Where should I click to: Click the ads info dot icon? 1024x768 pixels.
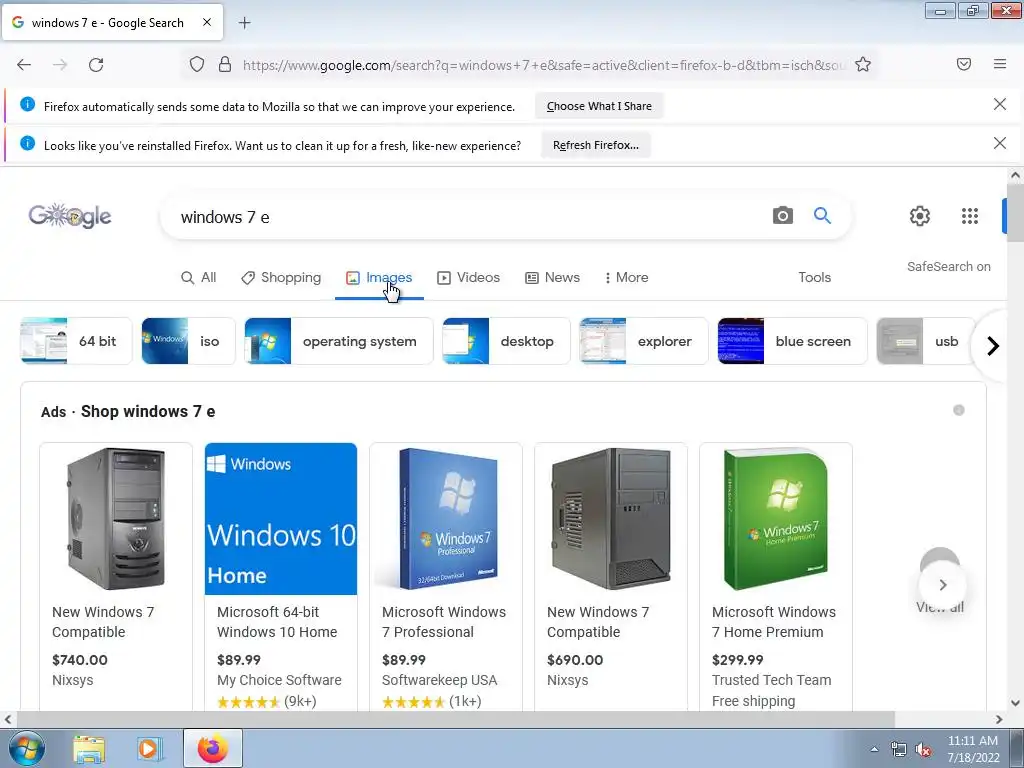pyautogui.click(x=959, y=410)
